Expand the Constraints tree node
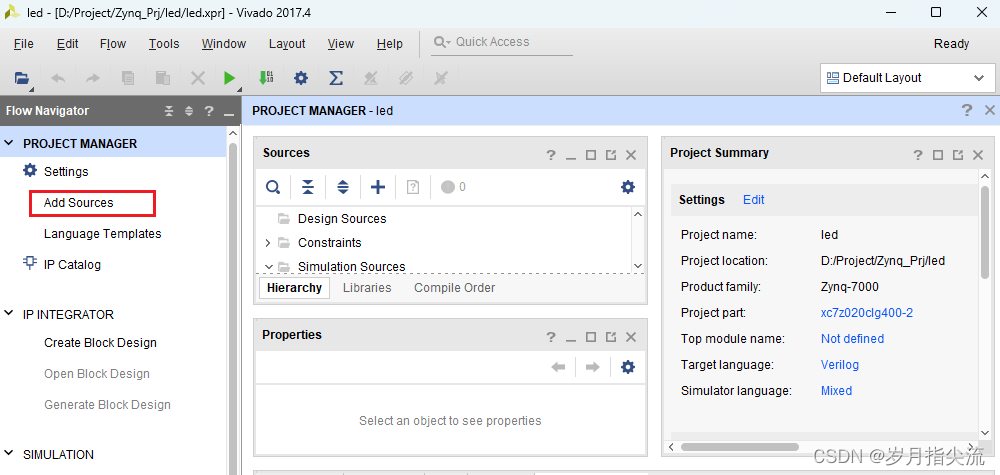 tap(268, 243)
